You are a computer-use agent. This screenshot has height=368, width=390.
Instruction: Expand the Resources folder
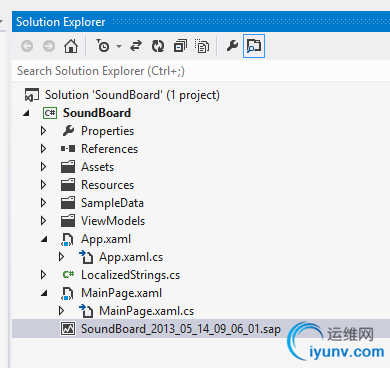coord(43,185)
